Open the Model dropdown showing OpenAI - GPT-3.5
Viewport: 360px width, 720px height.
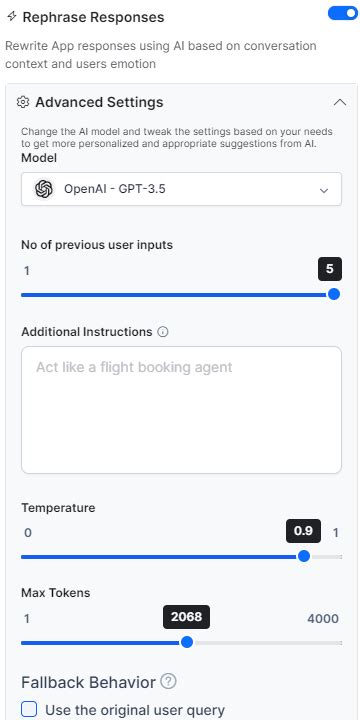pyautogui.click(x=181, y=189)
